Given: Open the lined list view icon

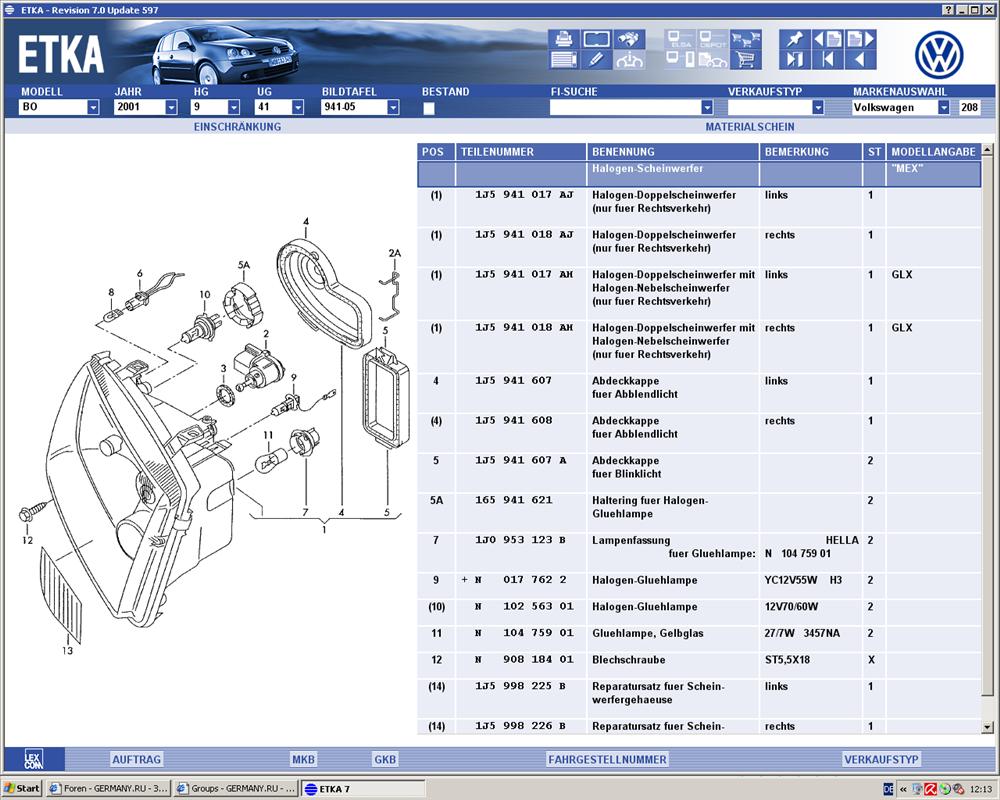Looking at the screenshot, I should pos(563,60).
